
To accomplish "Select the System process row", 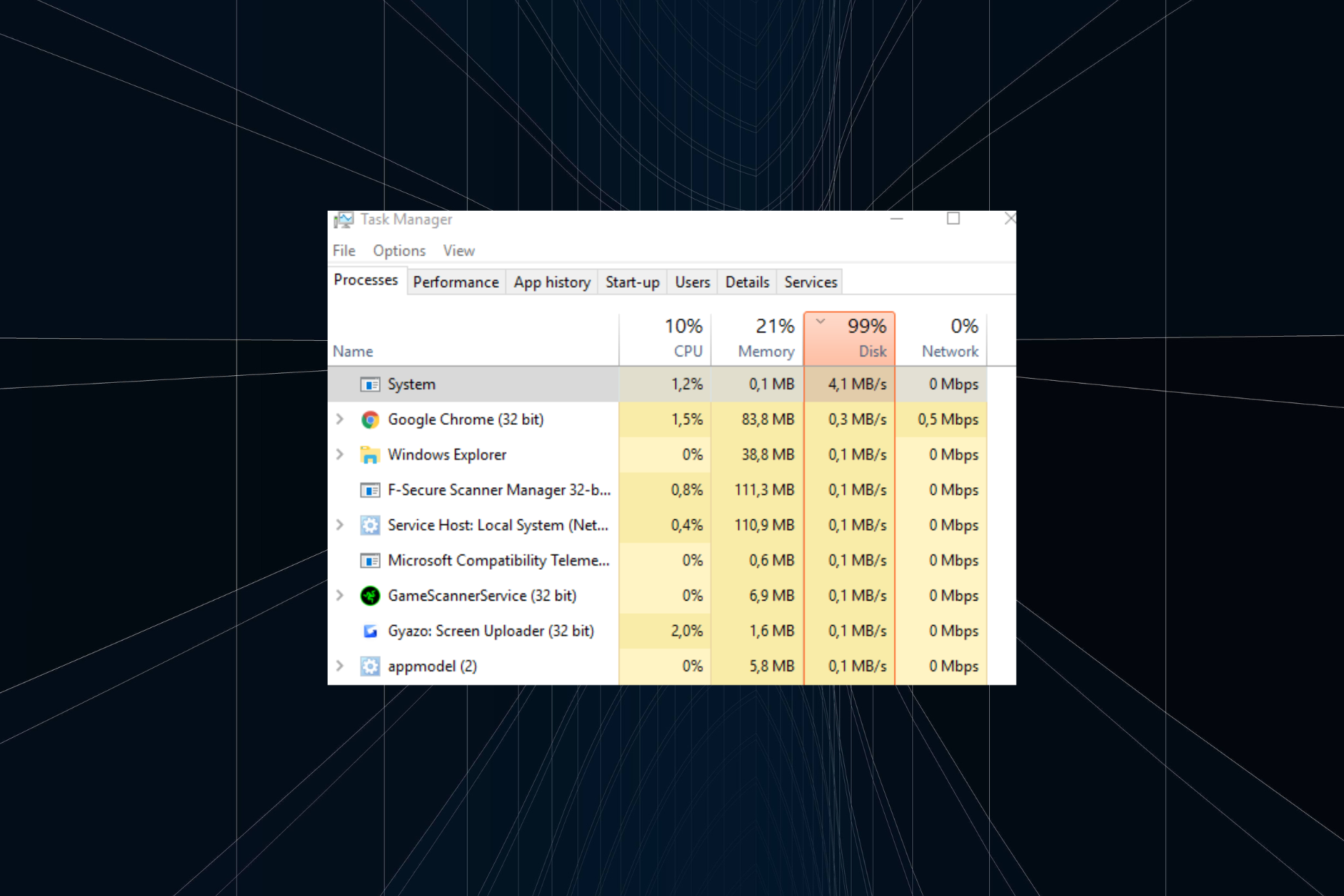I will 657,384.
